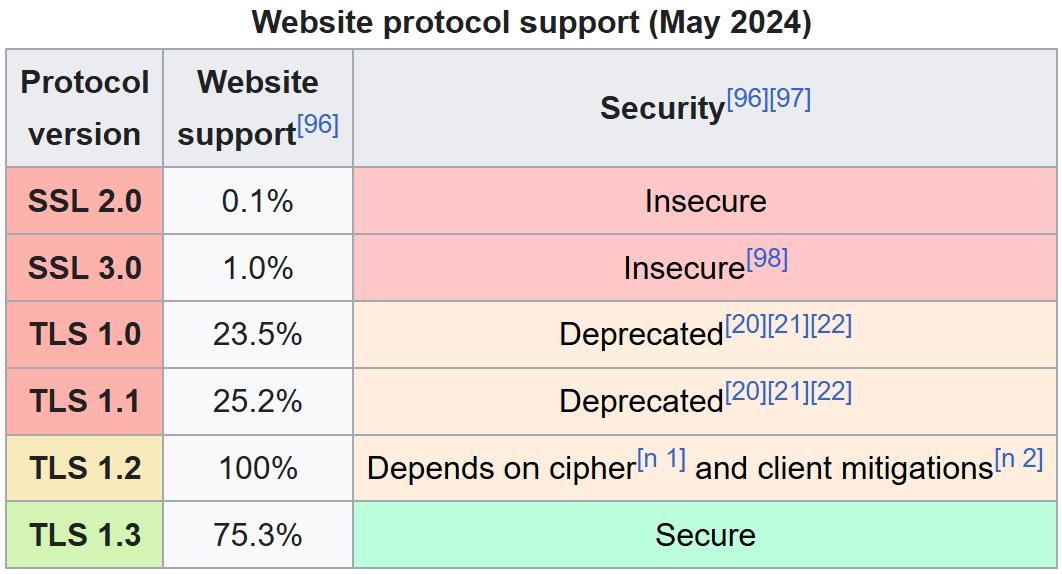Screen dimensions: 1062x574
Task: Follow reference 22 in the TLS 1.0 row
Action: tap(831, 326)
